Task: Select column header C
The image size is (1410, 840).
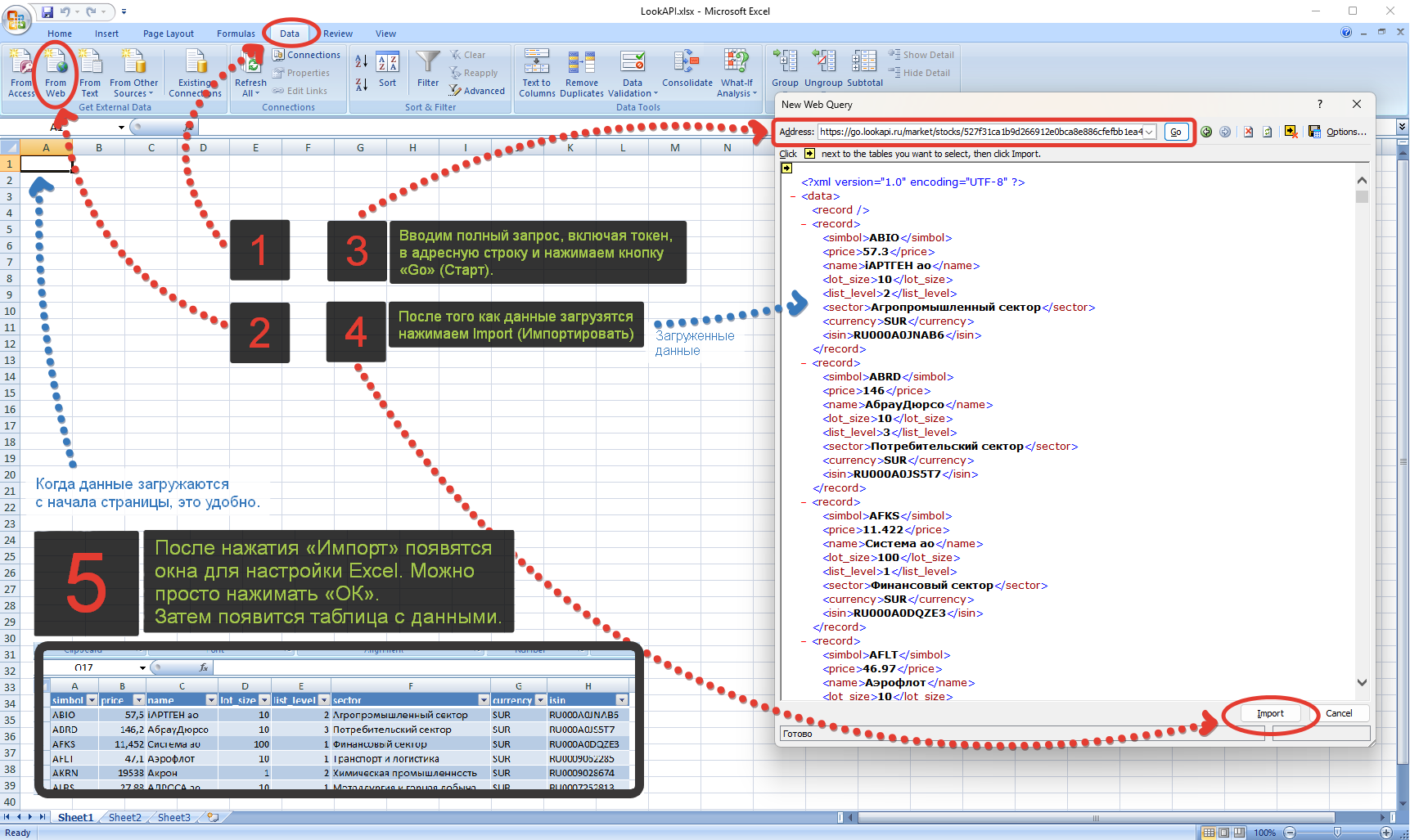Action: pos(151,147)
